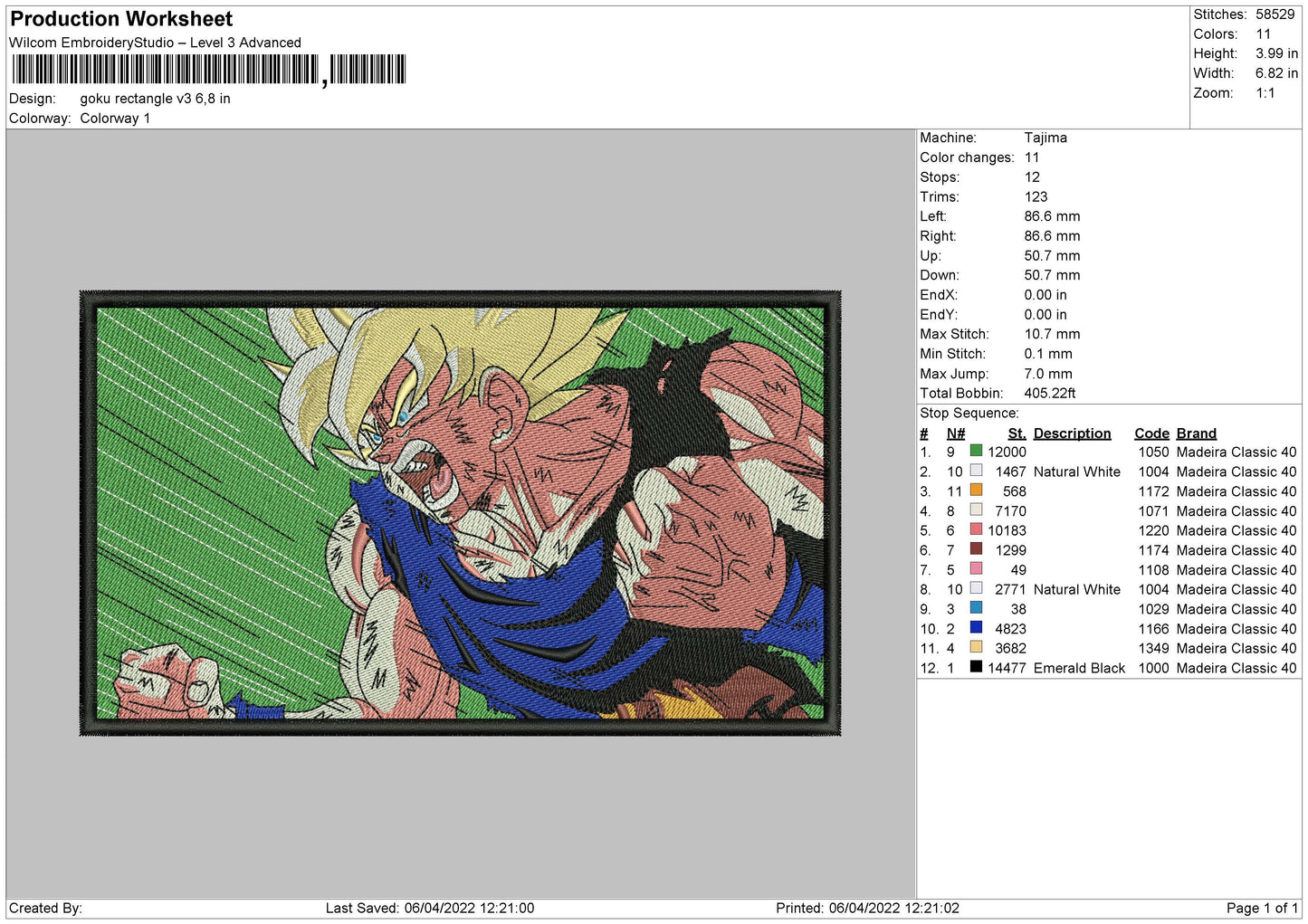This screenshot has height=924, width=1308.
Task: Click the 'Created By:' footer label
Action: [x=45, y=908]
